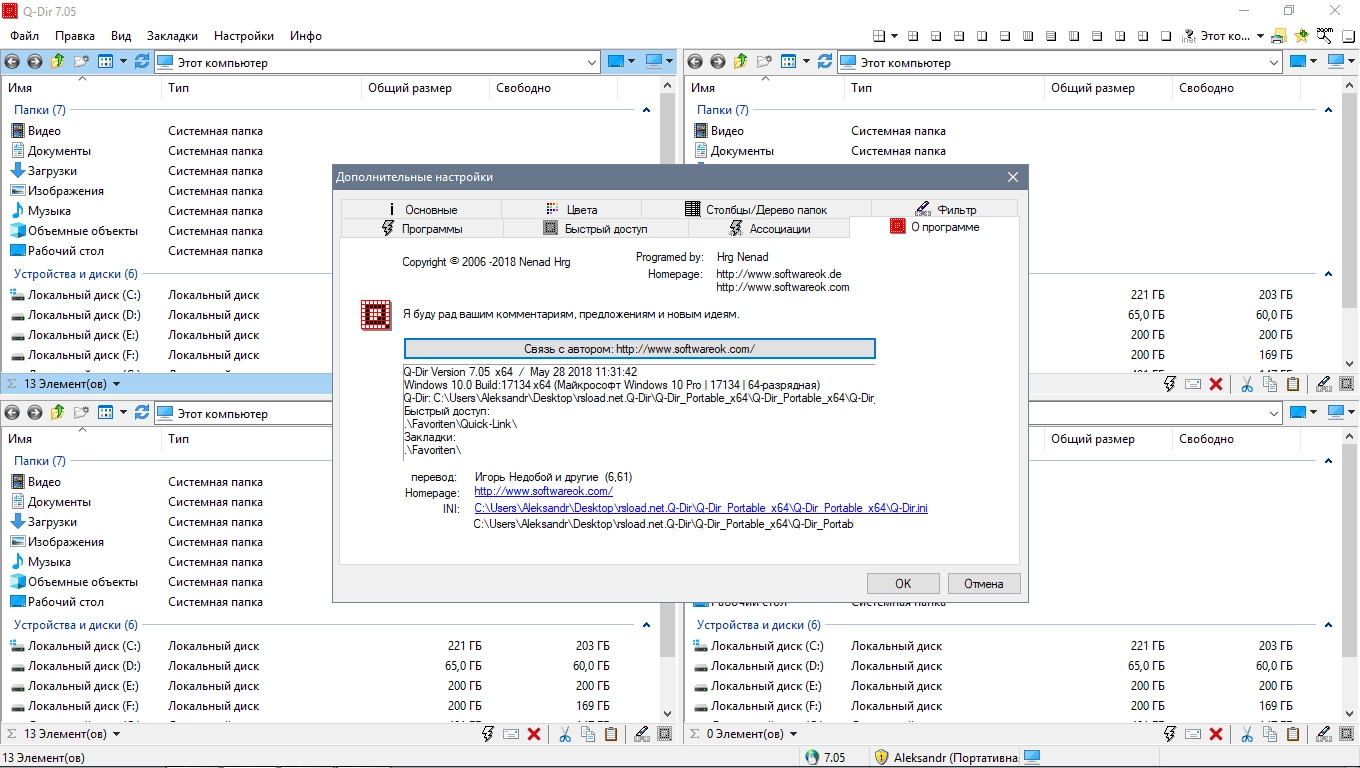
Task: Open top-right pane address combo box dropdown
Action: point(1273,62)
